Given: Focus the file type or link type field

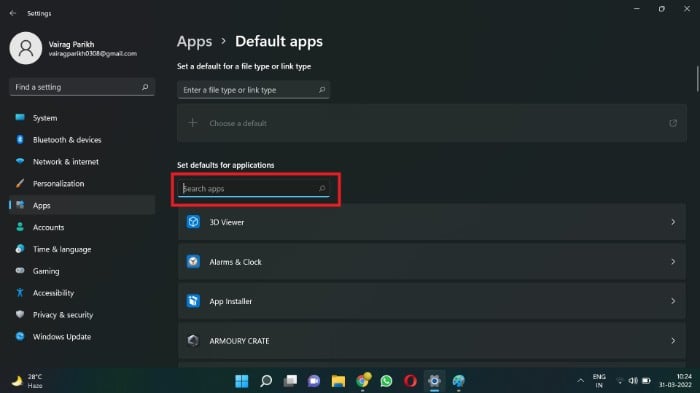Looking at the screenshot, I should point(253,90).
